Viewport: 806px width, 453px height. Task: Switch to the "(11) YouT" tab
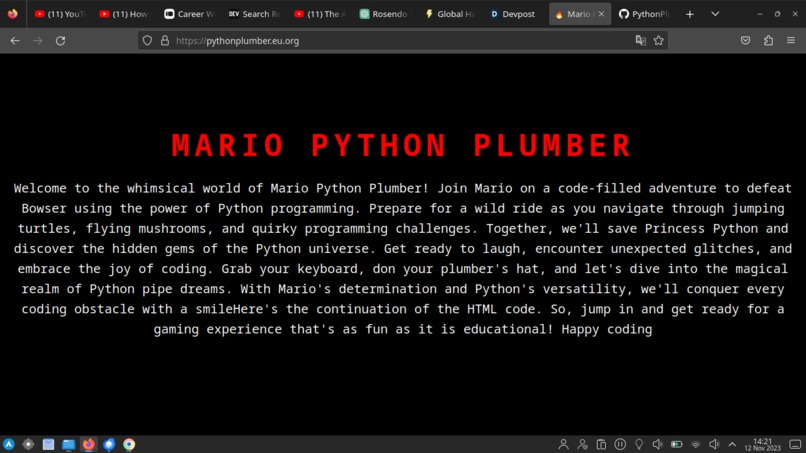(x=60, y=14)
